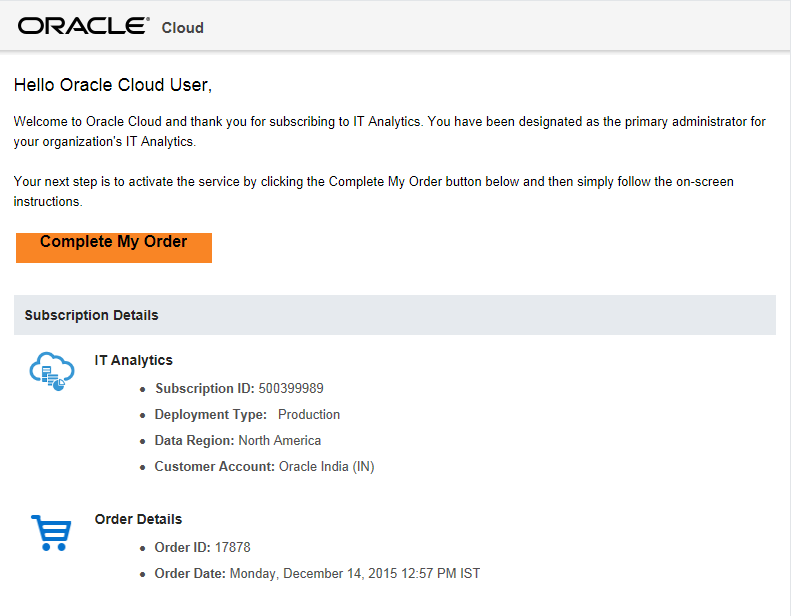Click the Welcome to Oracle Cloud paragraph
The image size is (791, 616).
tap(390, 132)
